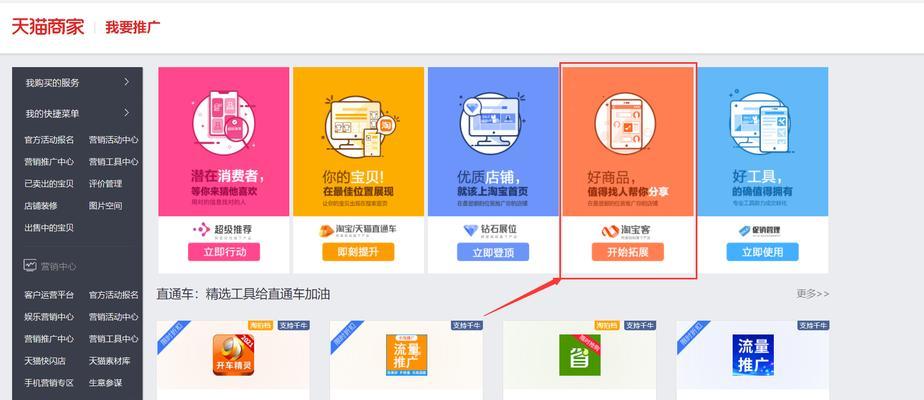This screenshot has height=400, width=924.
Task: Click the 超级推荐 logo
Action: [x=224, y=230]
